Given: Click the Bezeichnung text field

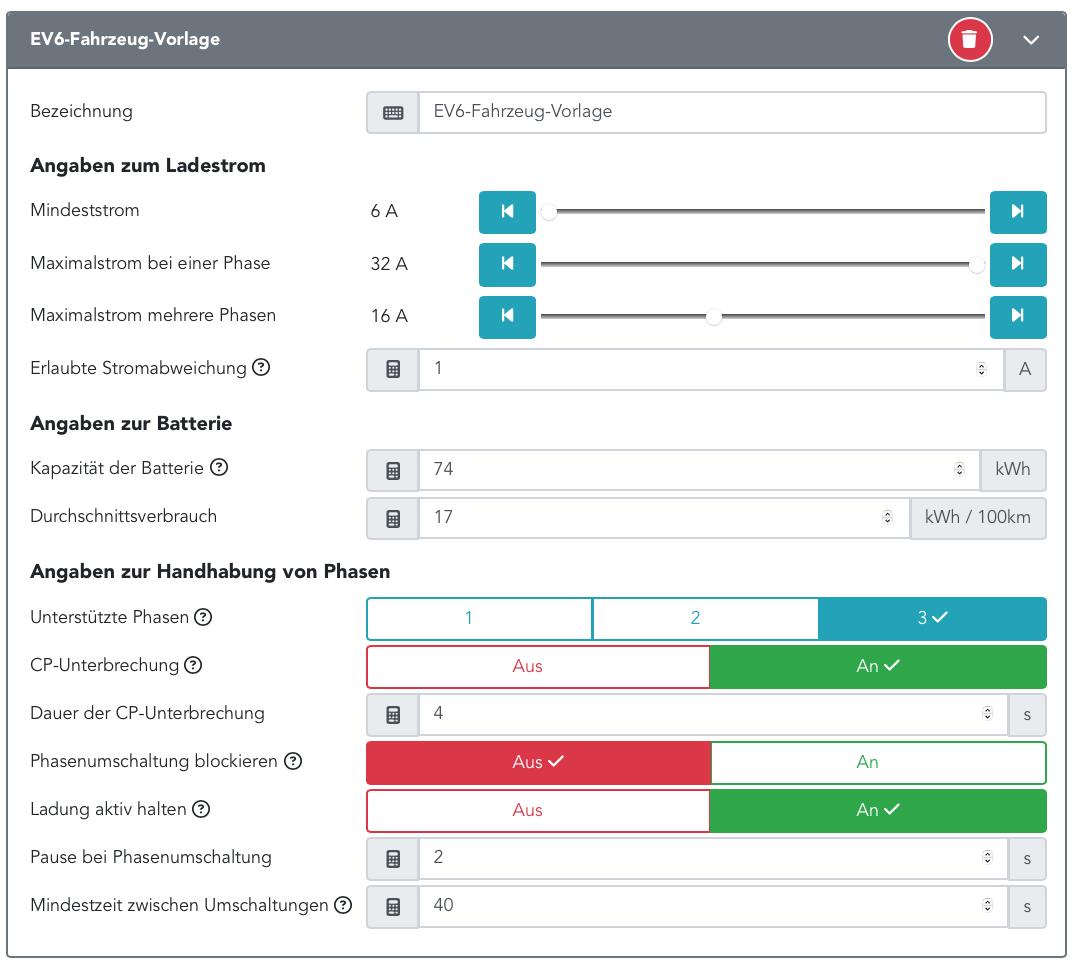Looking at the screenshot, I should pyautogui.click(x=730, y=112).
